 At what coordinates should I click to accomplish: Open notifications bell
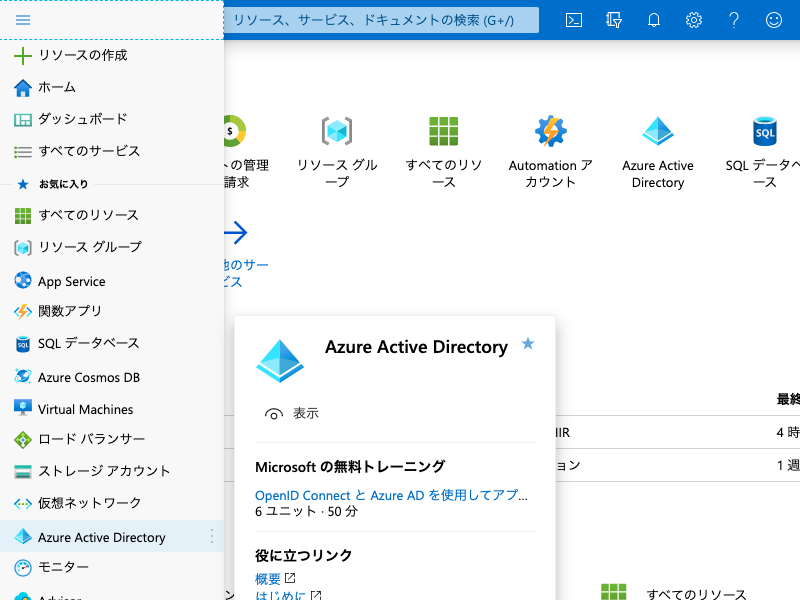[x=654, y=20]
